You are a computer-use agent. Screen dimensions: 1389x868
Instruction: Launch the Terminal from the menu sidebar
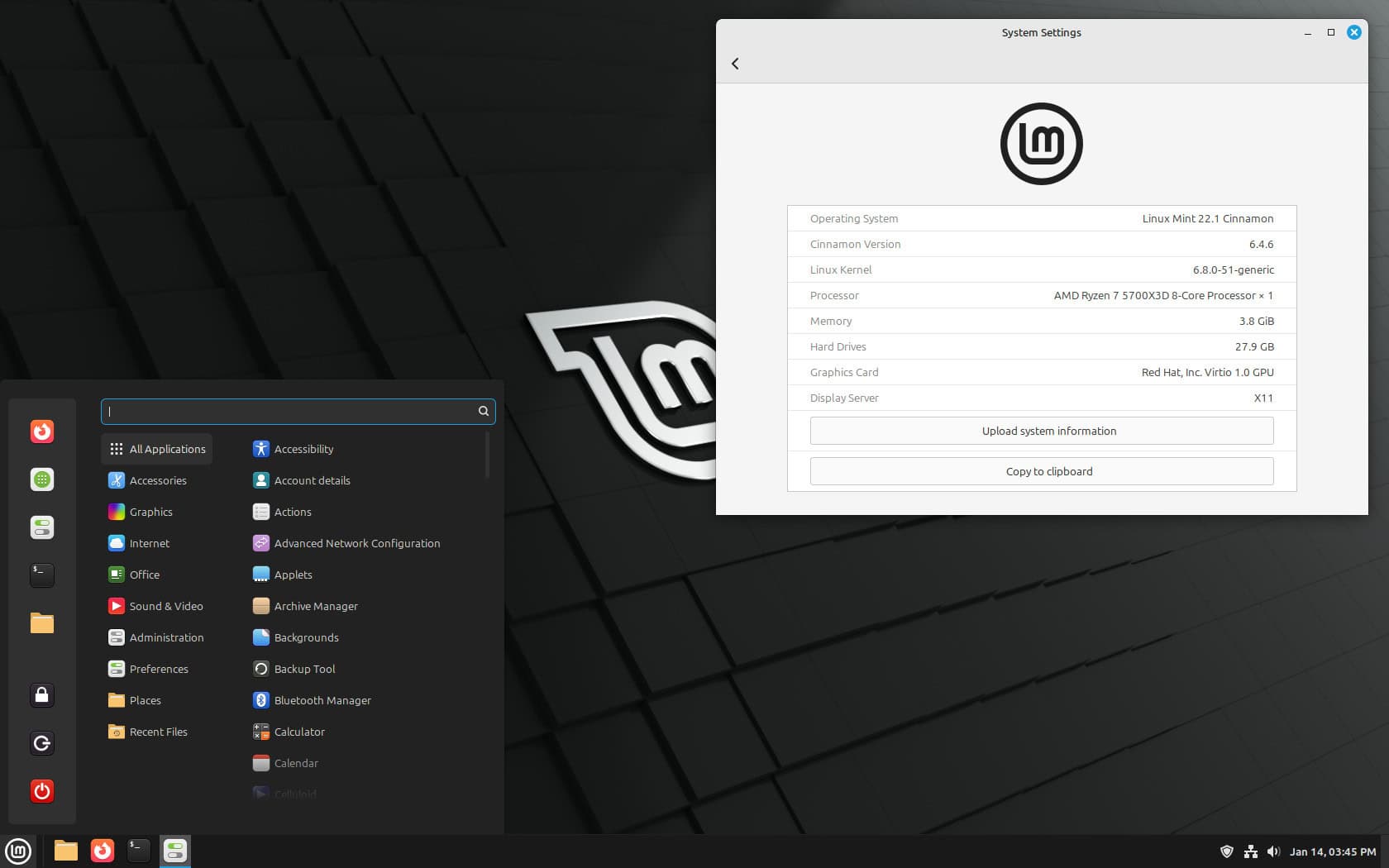pos(42,575)
